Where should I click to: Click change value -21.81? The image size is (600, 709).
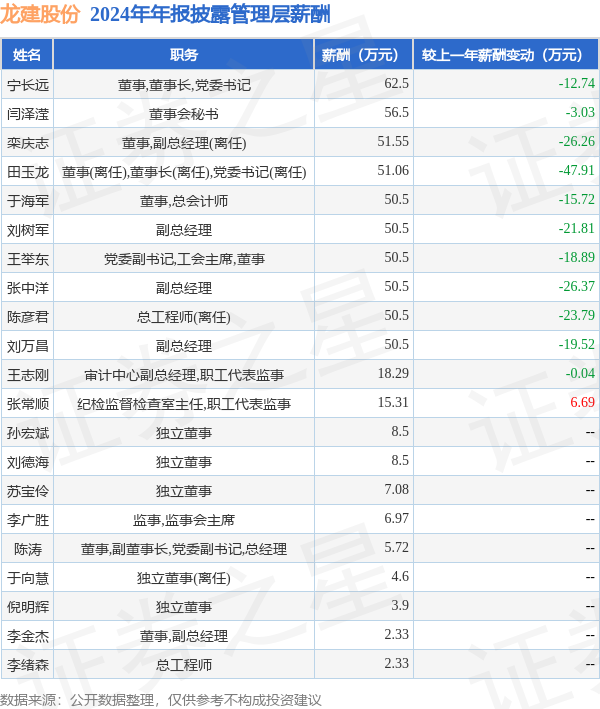(576, 228)
